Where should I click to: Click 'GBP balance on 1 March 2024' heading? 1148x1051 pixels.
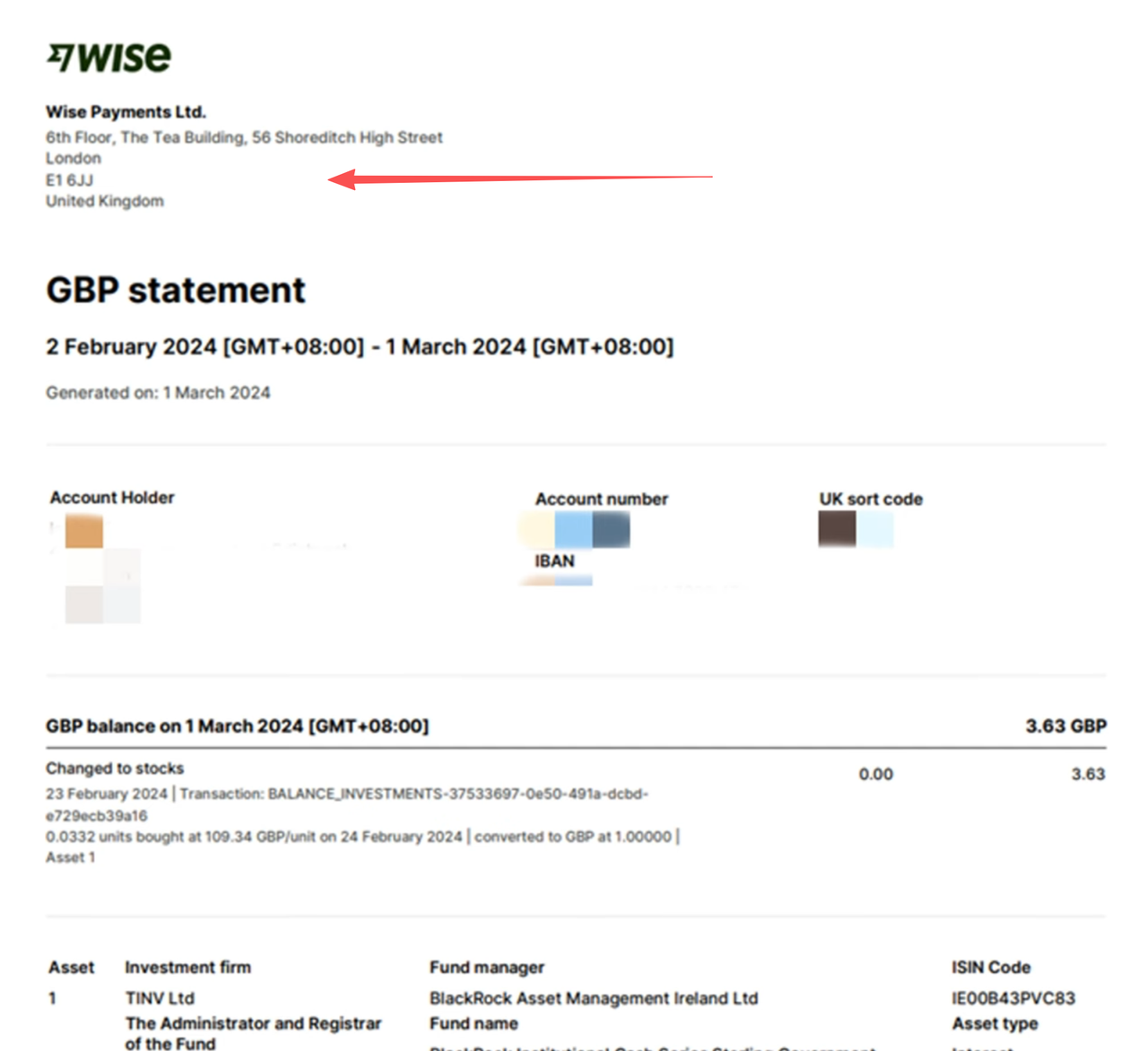(238, 726)
